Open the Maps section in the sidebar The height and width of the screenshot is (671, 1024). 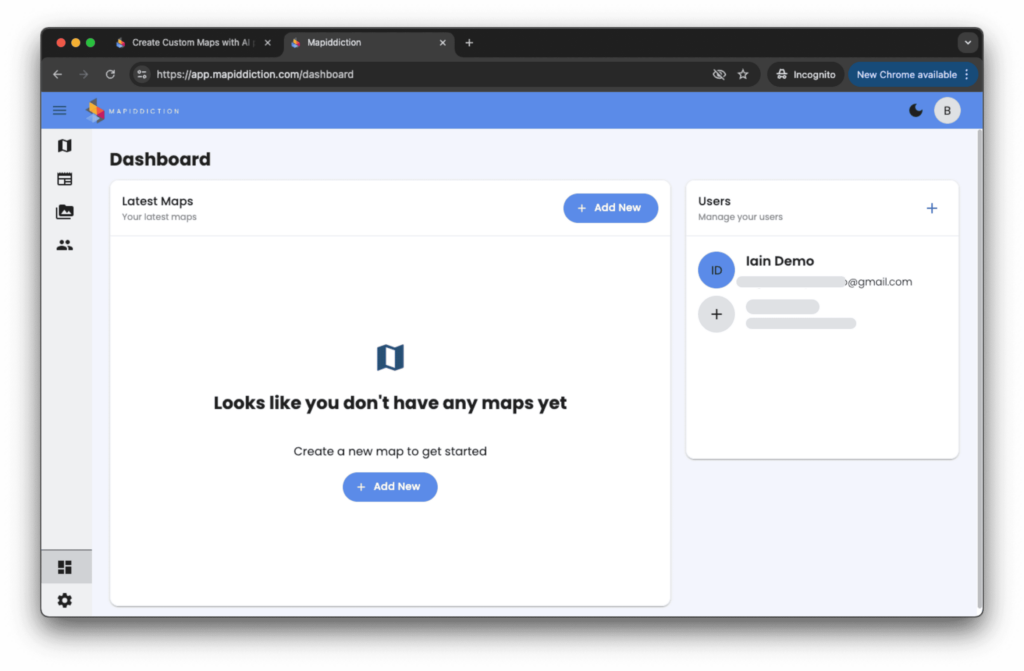pos(65,146)
